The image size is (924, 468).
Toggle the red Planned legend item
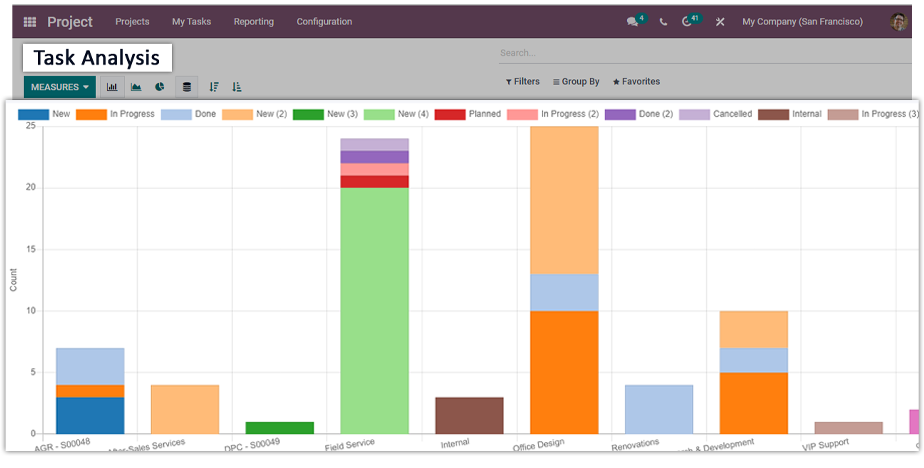468,114
